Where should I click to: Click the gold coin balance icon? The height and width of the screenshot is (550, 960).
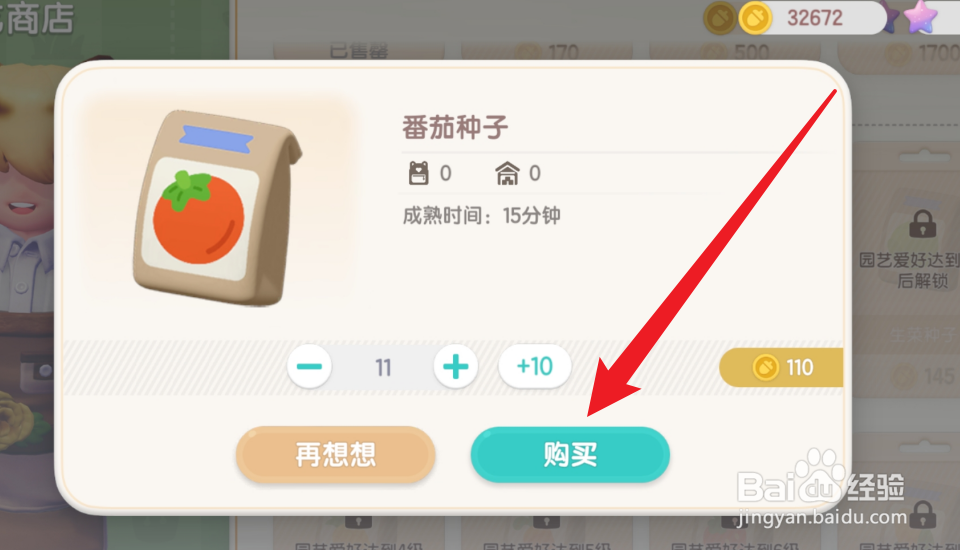[754, 18]
